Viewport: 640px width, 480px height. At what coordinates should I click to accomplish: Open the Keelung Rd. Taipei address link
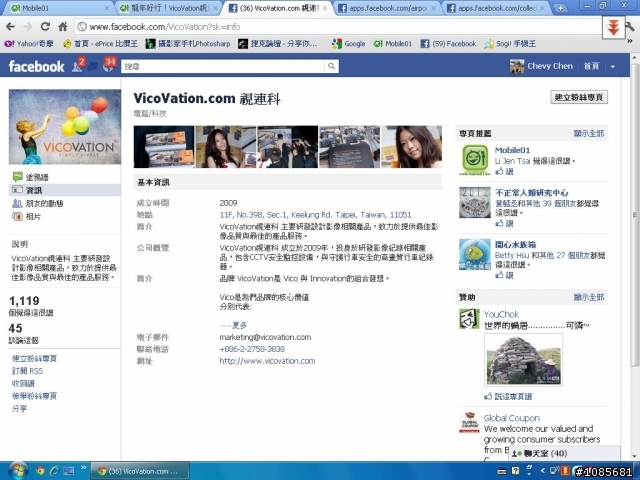(x=315, y=215)
